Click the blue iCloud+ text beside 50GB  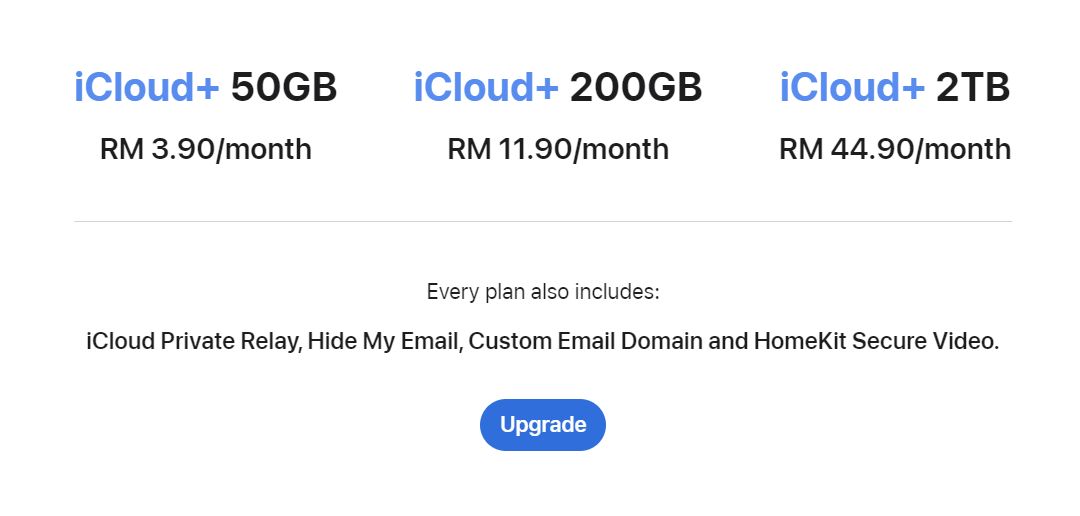(x=146, y=89)
